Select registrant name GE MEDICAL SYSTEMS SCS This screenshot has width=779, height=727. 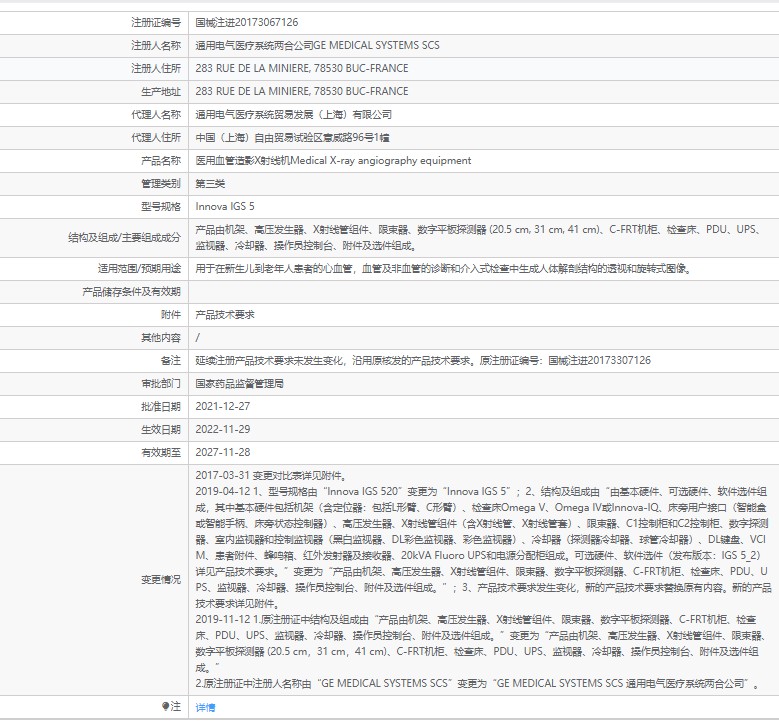[x=377, y=46]
